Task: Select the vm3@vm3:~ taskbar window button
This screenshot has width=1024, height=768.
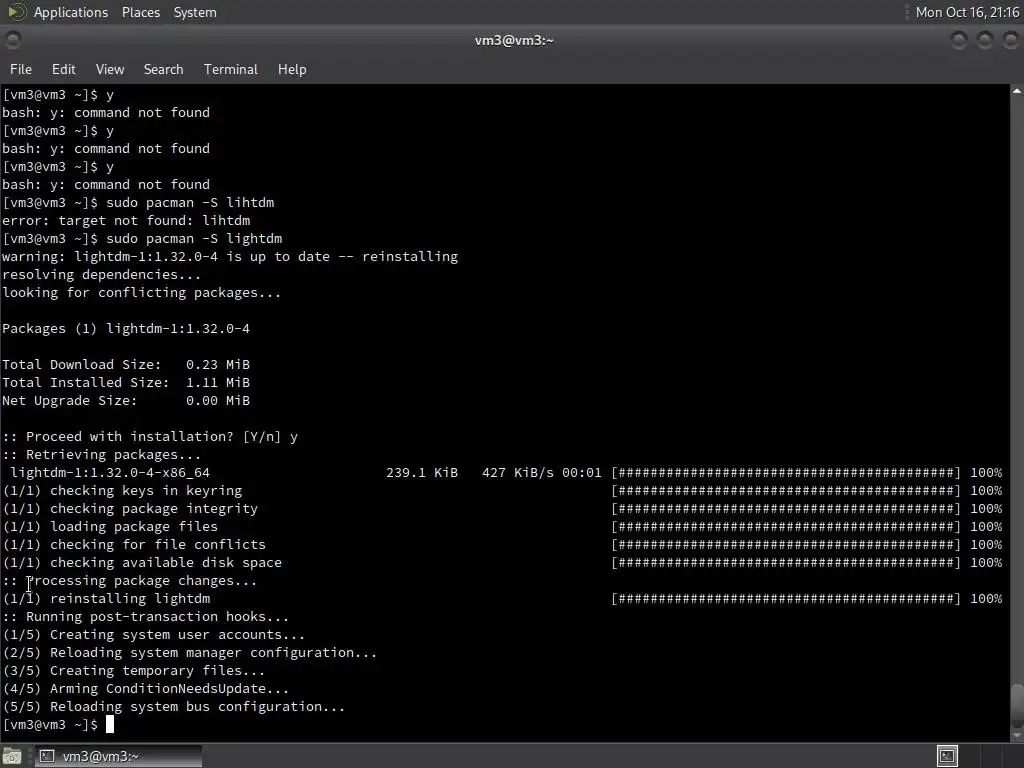Action: click(118, 756)
